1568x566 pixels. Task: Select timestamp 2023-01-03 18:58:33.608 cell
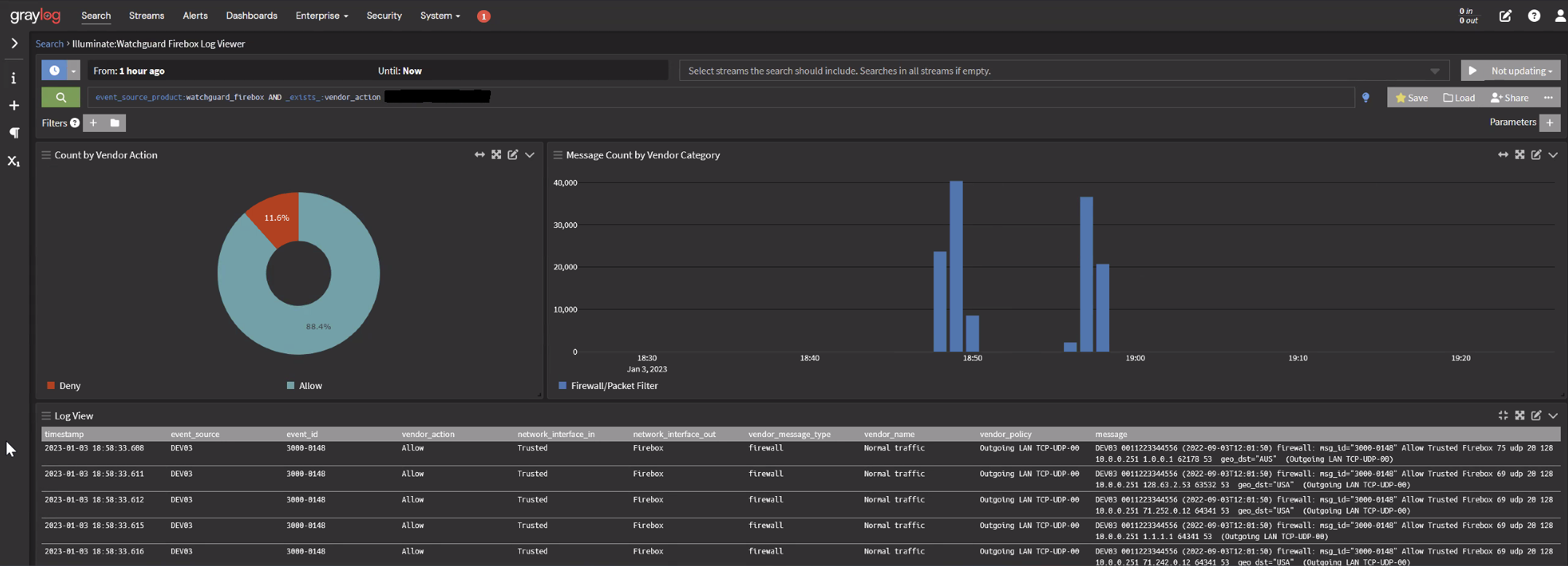[x=94, y=448]
